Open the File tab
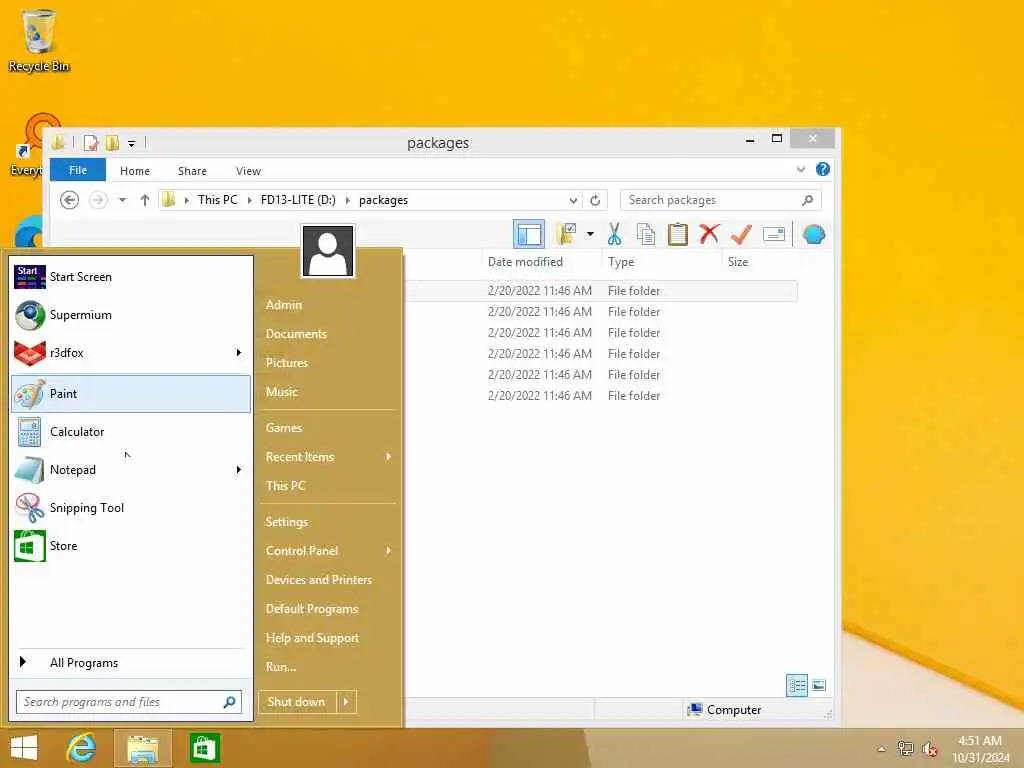This screenshot has height=768, width=1024. [78, 170]
